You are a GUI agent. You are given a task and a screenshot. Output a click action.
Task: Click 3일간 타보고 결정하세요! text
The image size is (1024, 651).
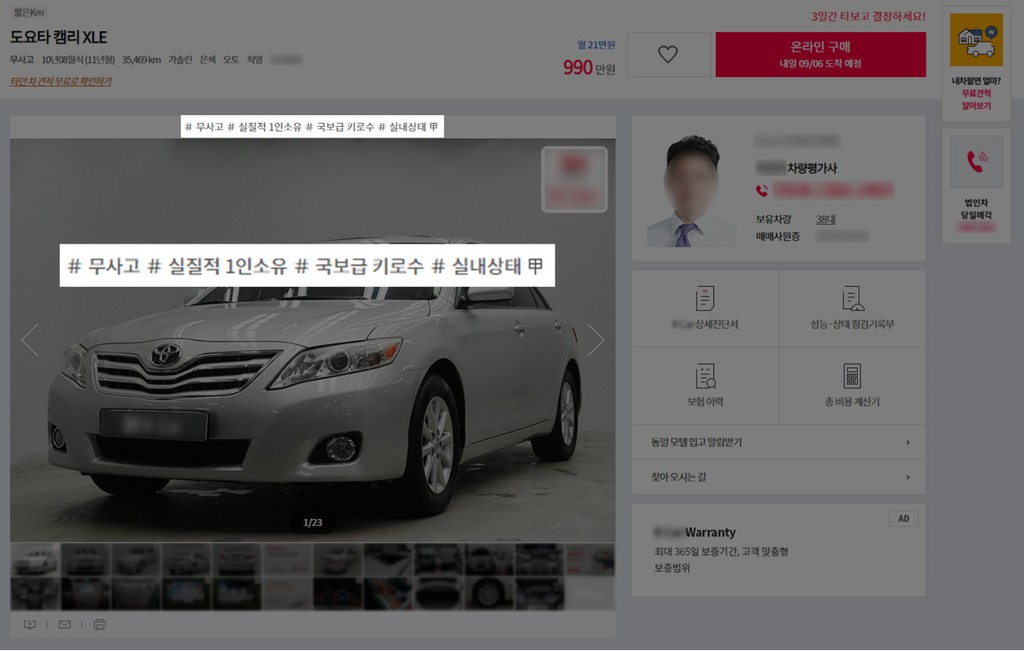(868, 16)
